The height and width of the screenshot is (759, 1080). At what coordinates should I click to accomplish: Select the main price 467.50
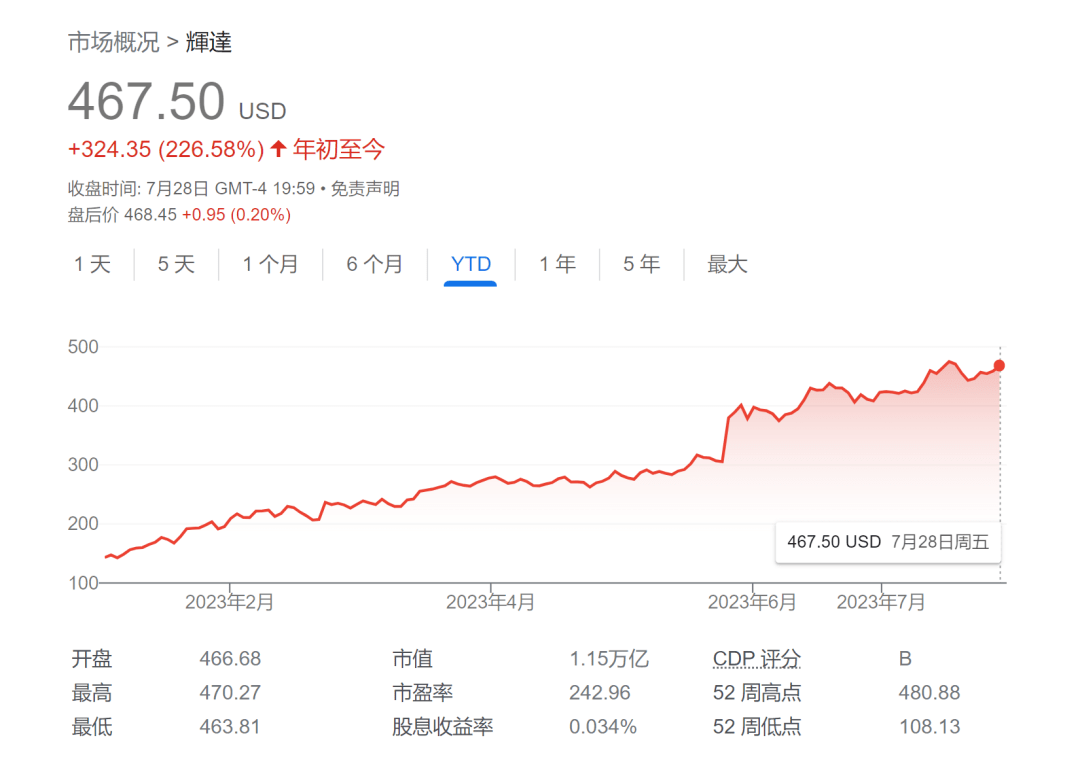(x=147, y=101)
